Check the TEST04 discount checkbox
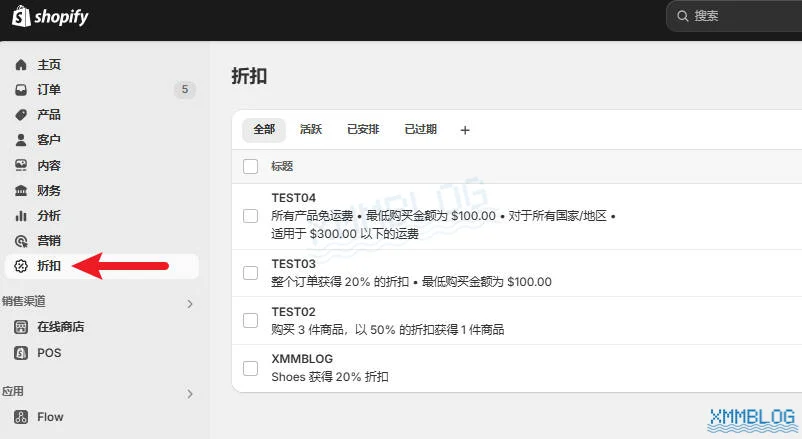Image resolution: width=802 pixels, height=439 pixels. pyautogui.click(x=250, y=216)
